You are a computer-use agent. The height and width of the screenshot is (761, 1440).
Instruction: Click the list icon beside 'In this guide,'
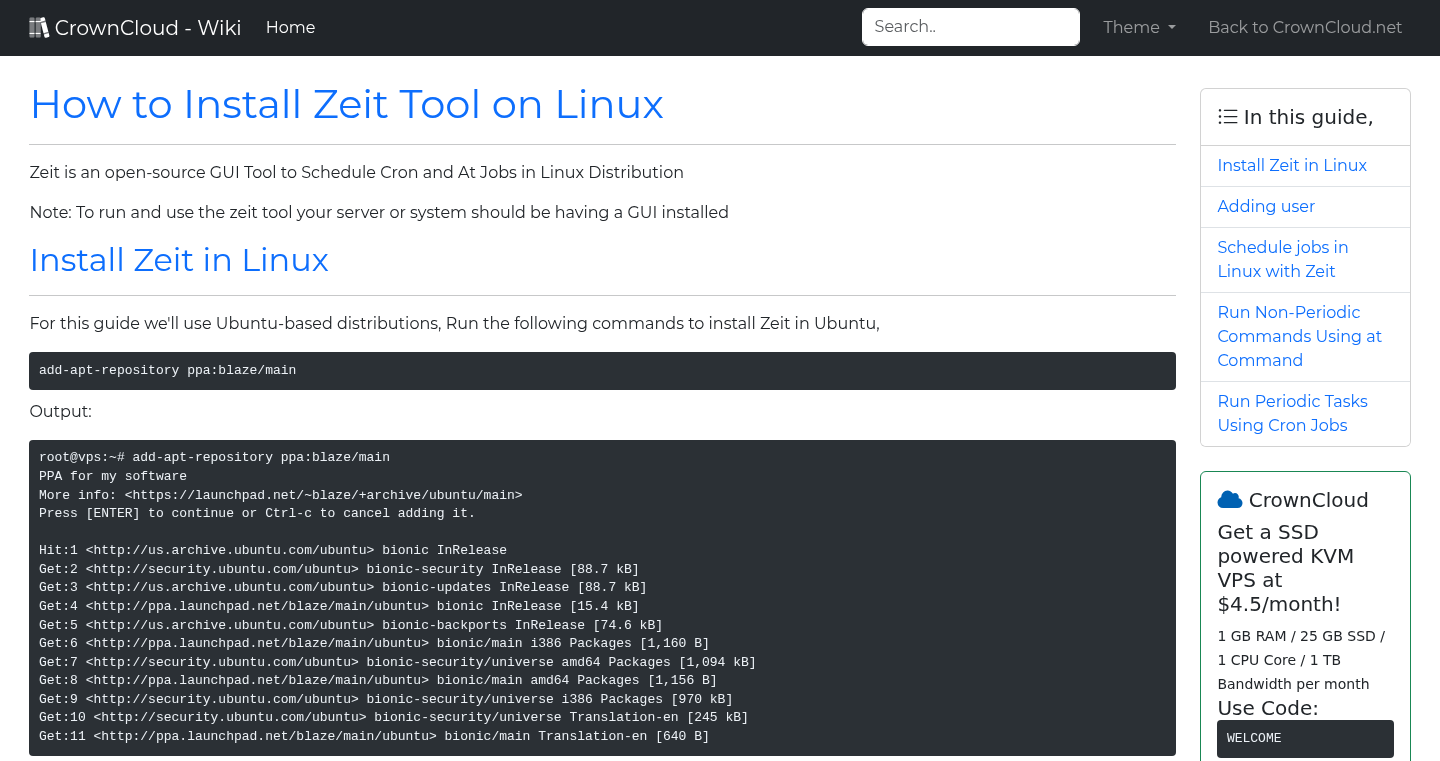click(x=1227, y=116)
